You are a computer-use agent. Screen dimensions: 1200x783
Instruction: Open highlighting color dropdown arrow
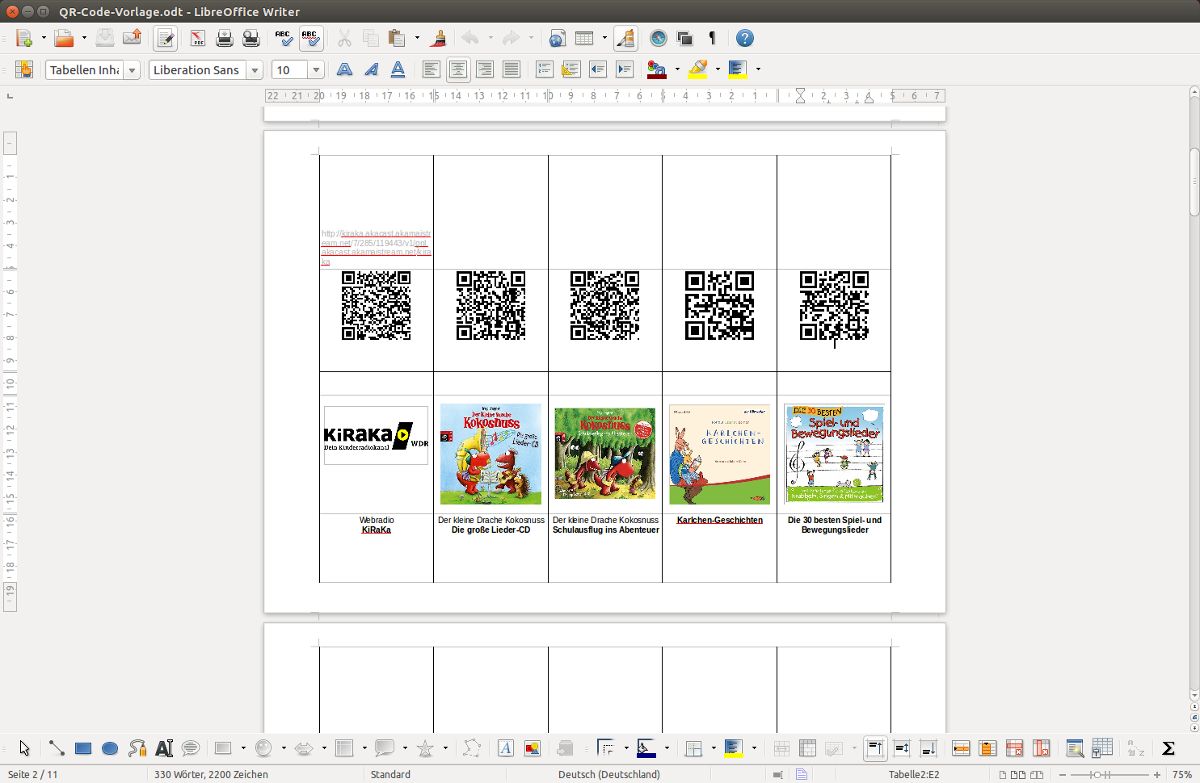[717, 70]
